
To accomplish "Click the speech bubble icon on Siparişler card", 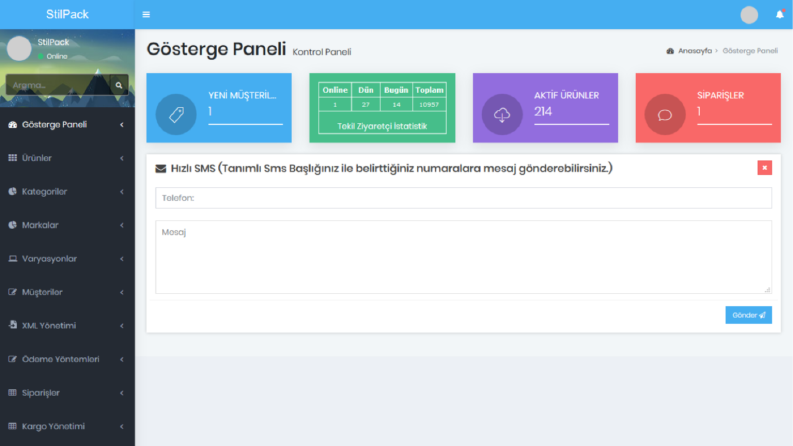I will coord(665,114).
